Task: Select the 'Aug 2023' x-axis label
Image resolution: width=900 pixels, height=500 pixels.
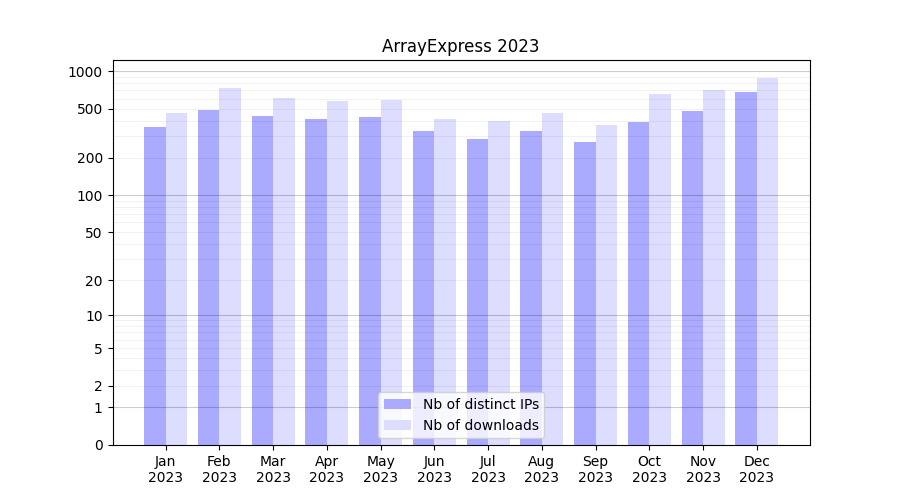Action: coord(541,469)
